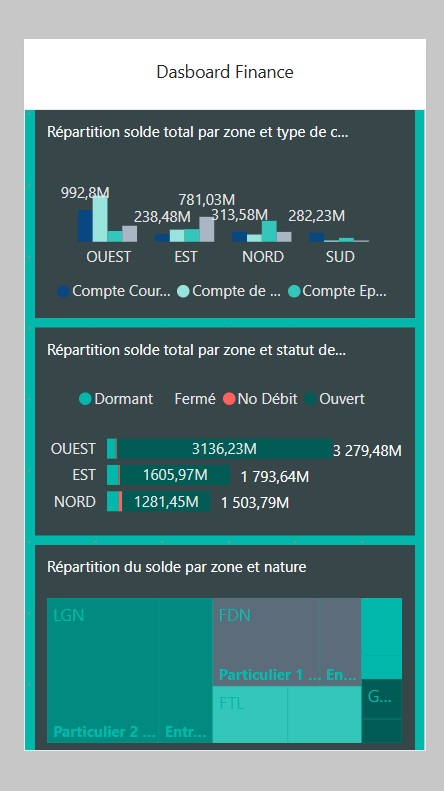Click the tallest OUEST column 992,8M

coord(100,219)
